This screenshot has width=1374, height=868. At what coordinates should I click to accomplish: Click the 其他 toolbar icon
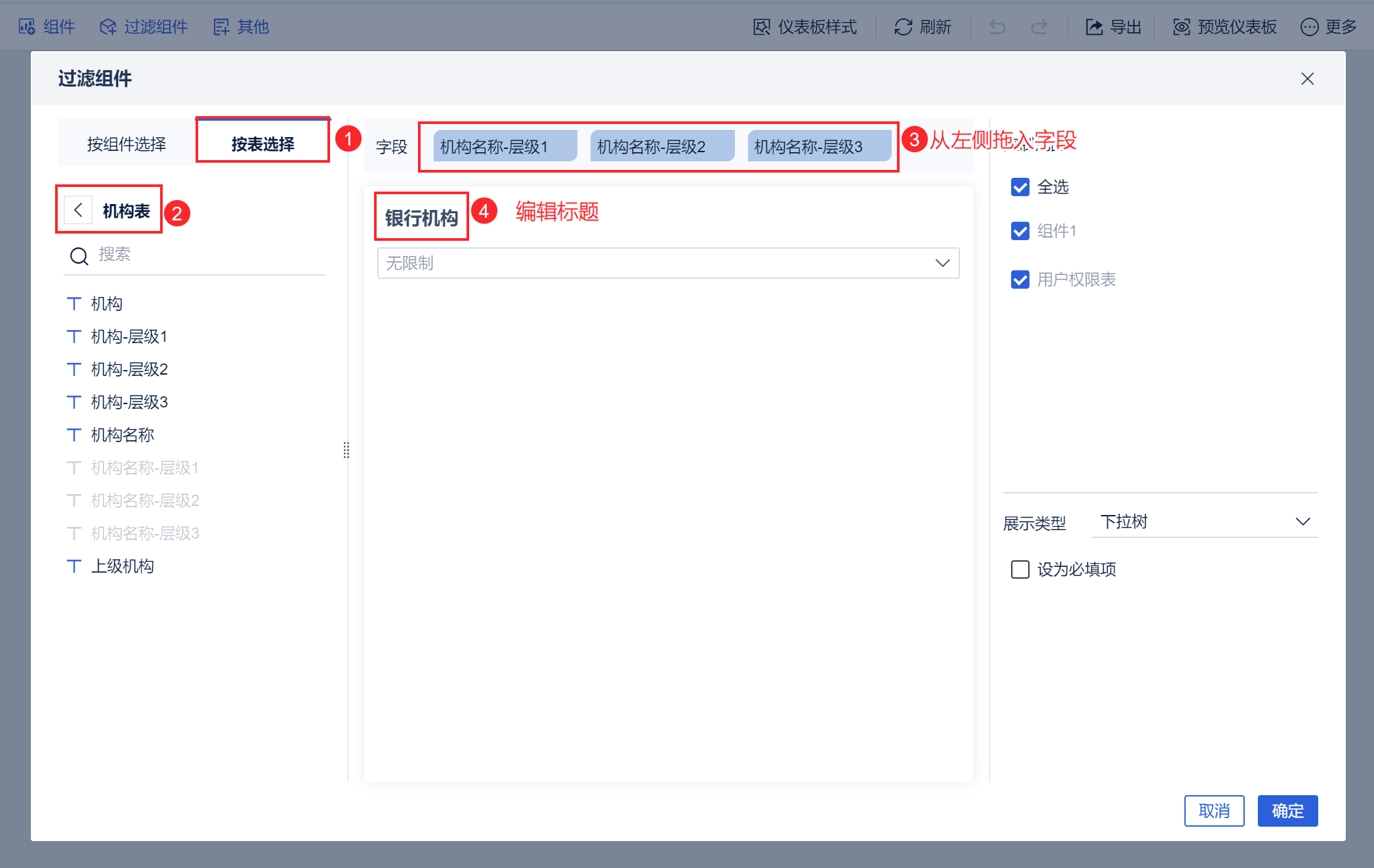click(221, 27)
